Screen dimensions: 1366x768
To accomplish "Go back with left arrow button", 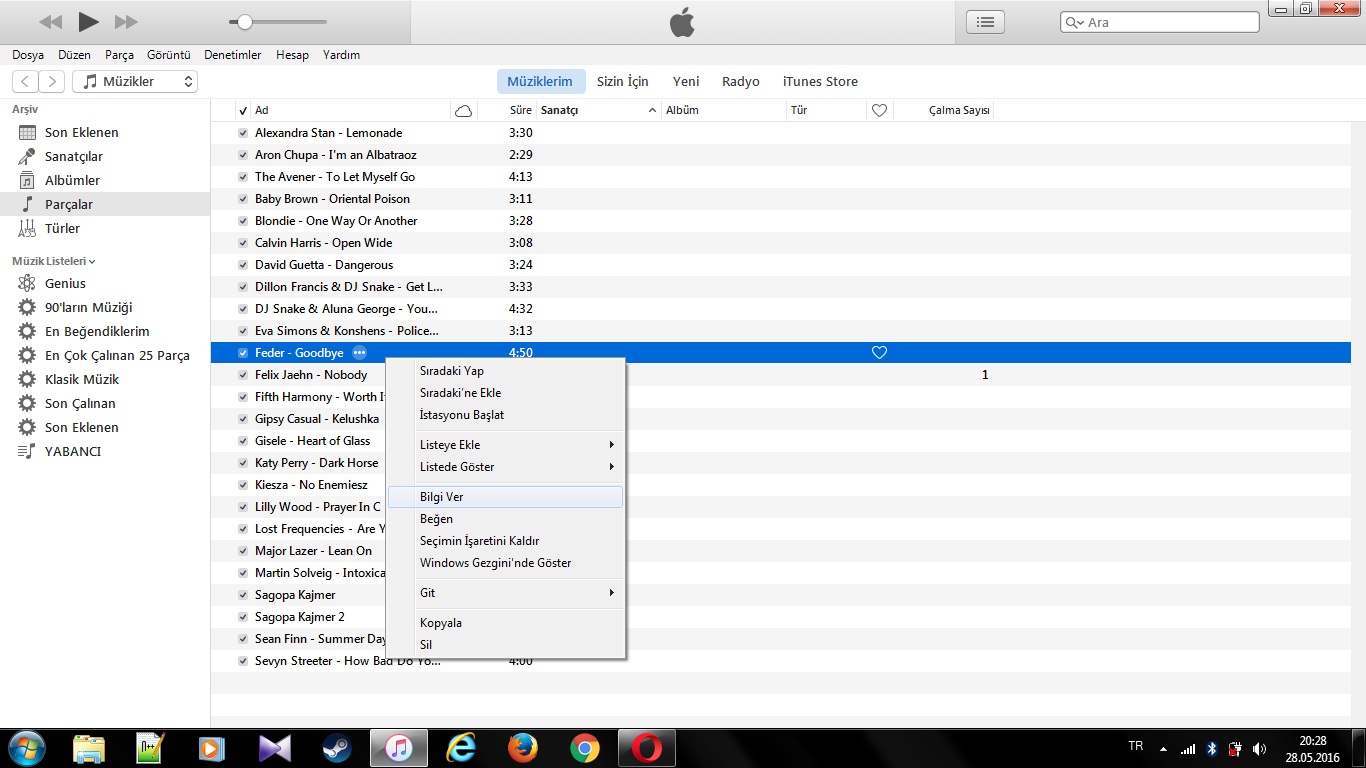I will (x=25, y=82).
